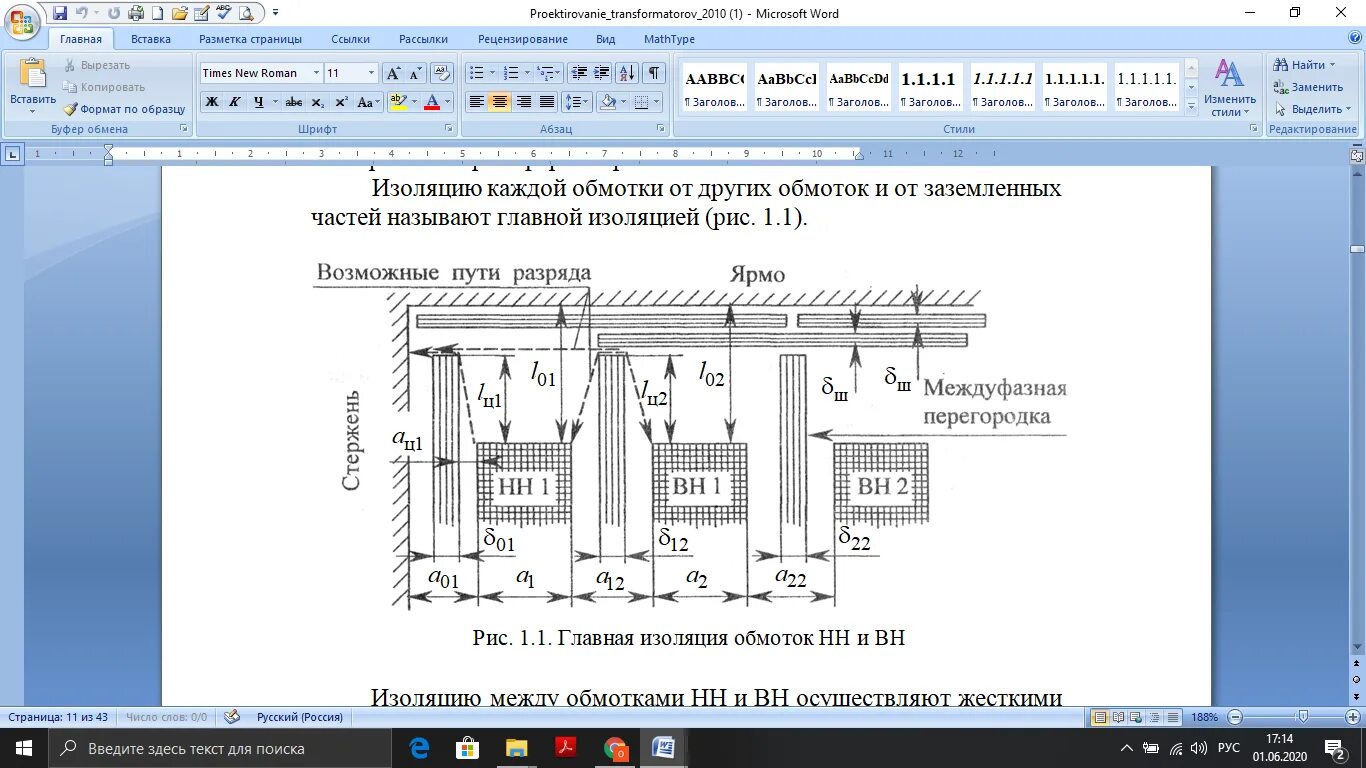Image resolution: width=1366 pixels, height=768 pixels.
Task: Click the Word help question mark icon
Action: tap(1355, 38)
